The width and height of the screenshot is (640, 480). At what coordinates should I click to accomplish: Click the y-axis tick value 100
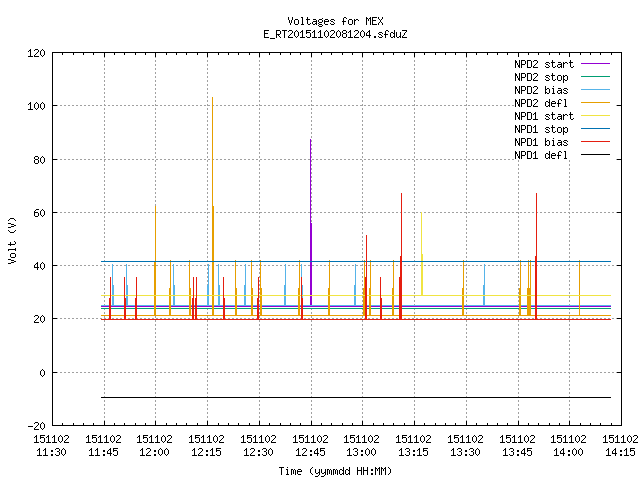(x=36, y=107)
